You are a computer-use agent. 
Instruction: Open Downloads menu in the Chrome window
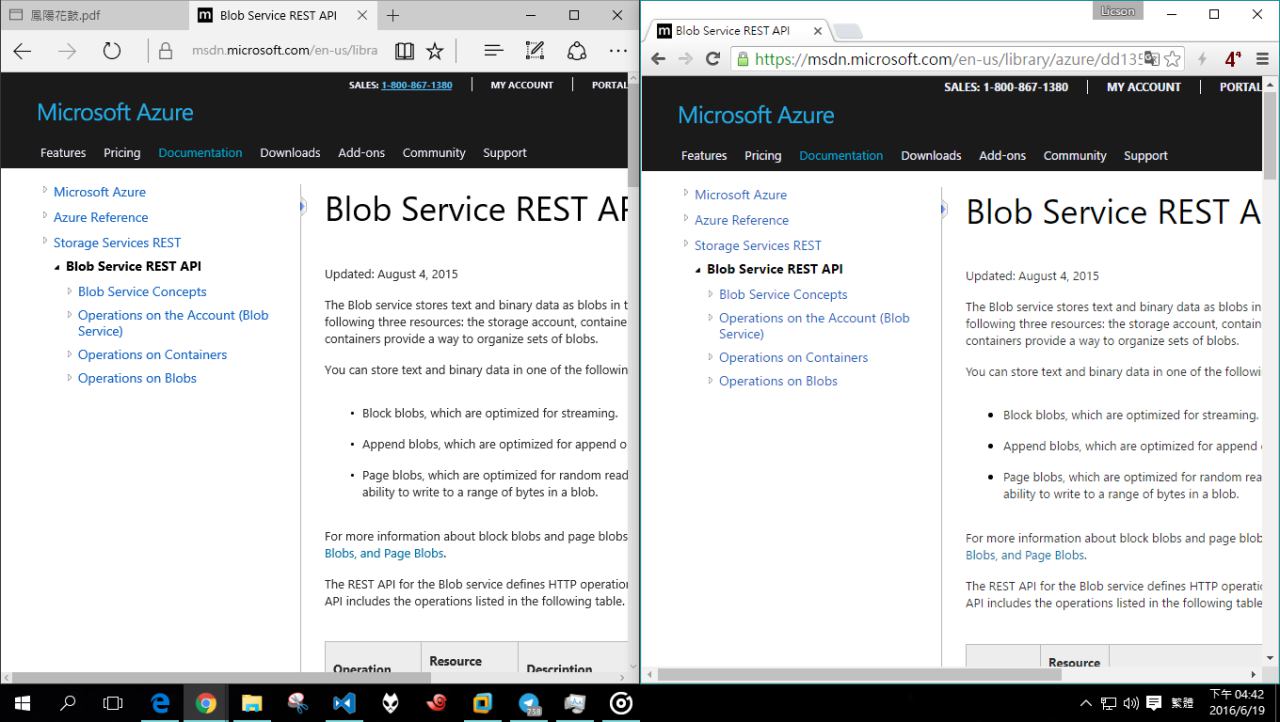point(930,156)
